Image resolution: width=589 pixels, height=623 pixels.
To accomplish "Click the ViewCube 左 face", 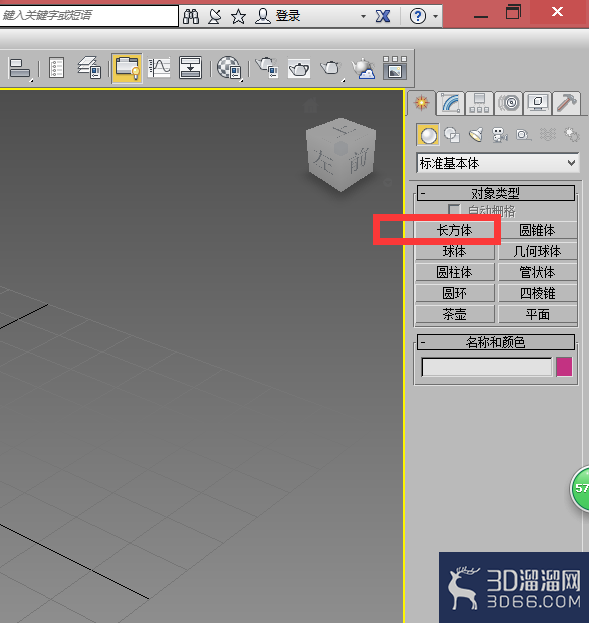I will [x=324, y=161].
